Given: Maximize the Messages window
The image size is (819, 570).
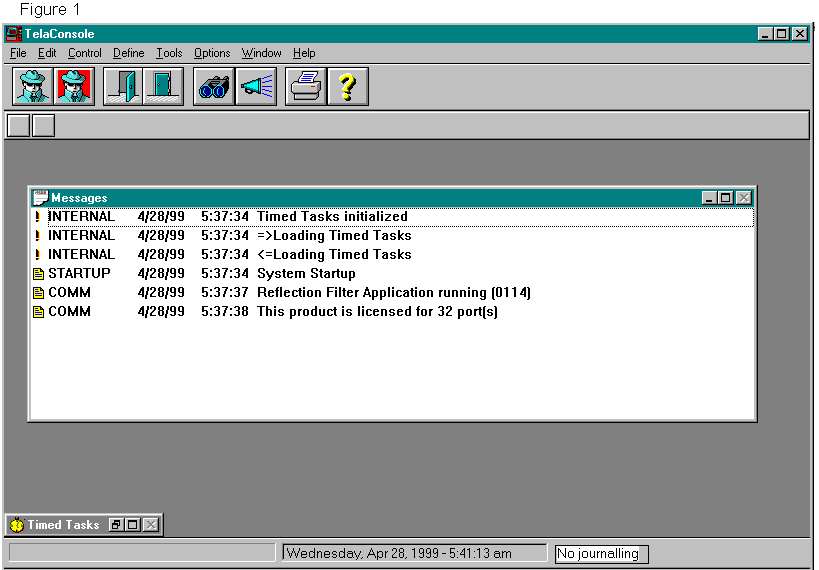Looking at the screenshot, I should coord(725,198).
